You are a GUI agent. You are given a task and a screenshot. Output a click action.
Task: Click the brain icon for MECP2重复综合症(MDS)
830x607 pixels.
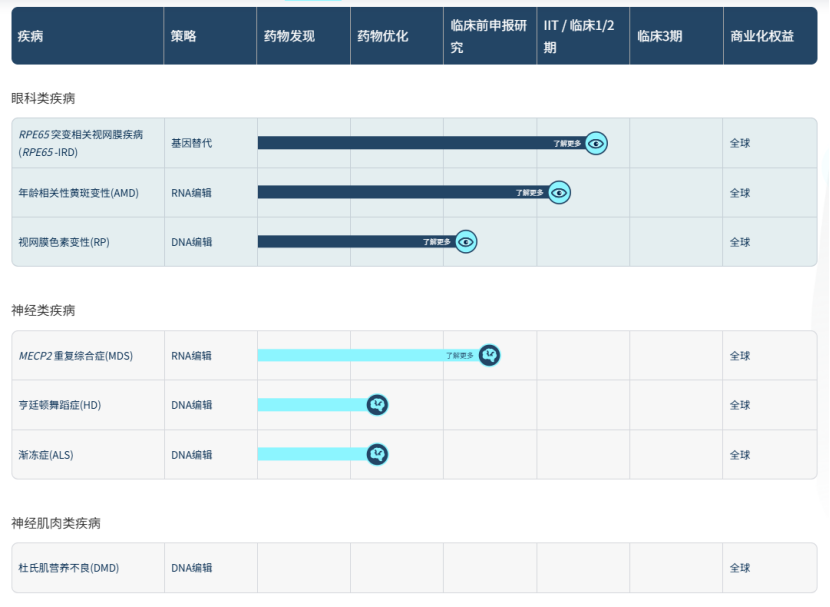pyautogui.click(x=488, y=355)
